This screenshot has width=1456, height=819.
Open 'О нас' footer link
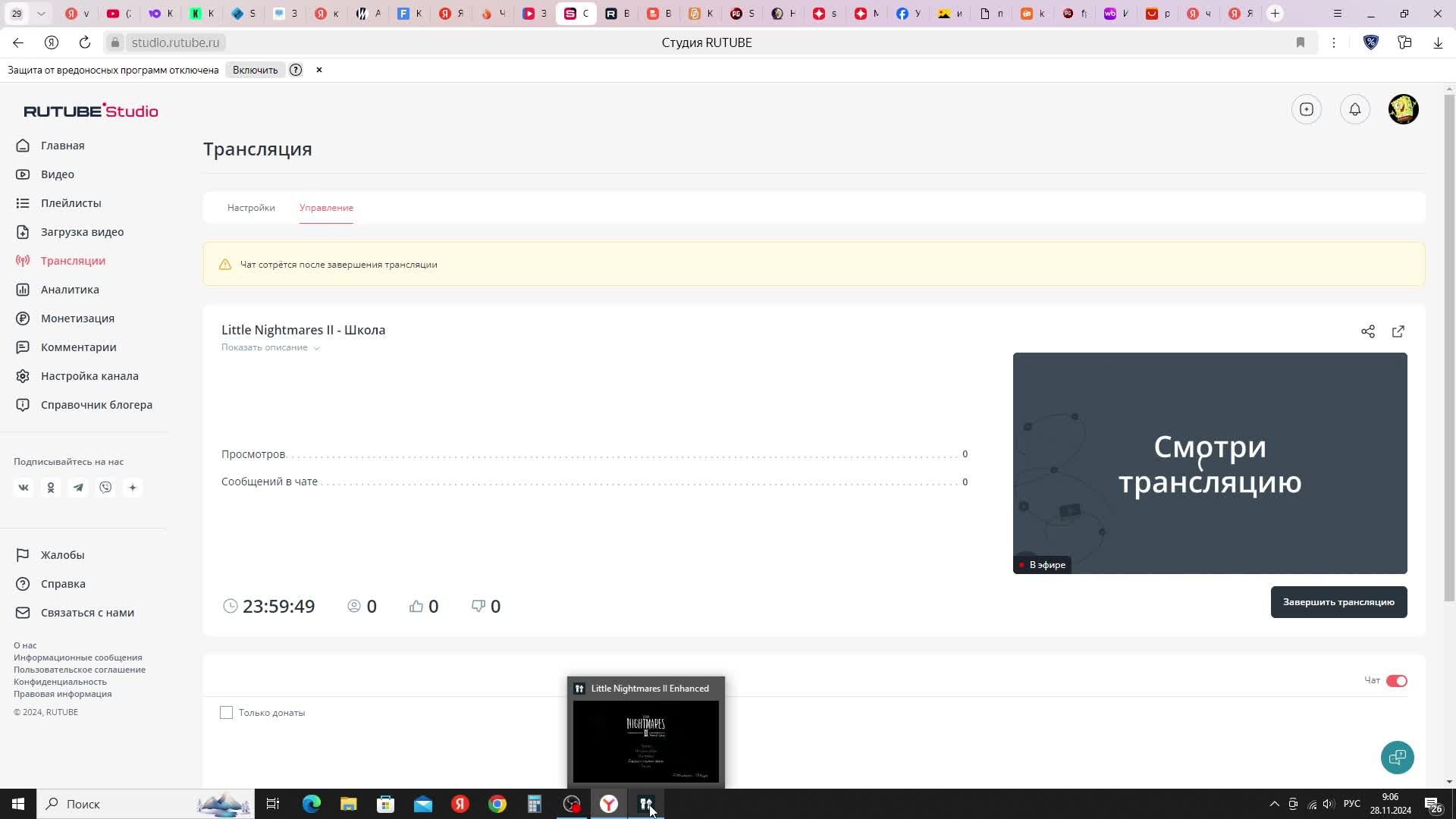25,645
